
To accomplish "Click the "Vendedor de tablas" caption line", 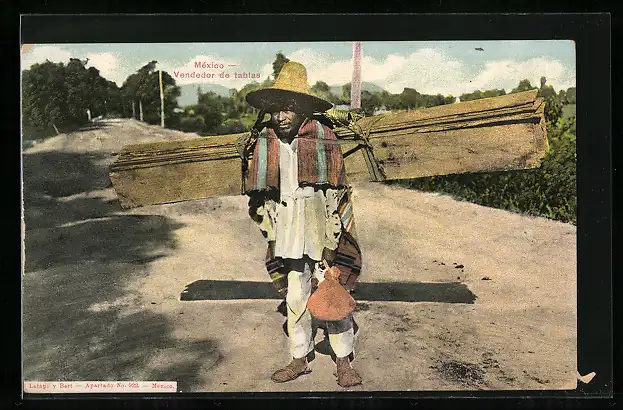I will pyautogui.click(x=216, y=75).
